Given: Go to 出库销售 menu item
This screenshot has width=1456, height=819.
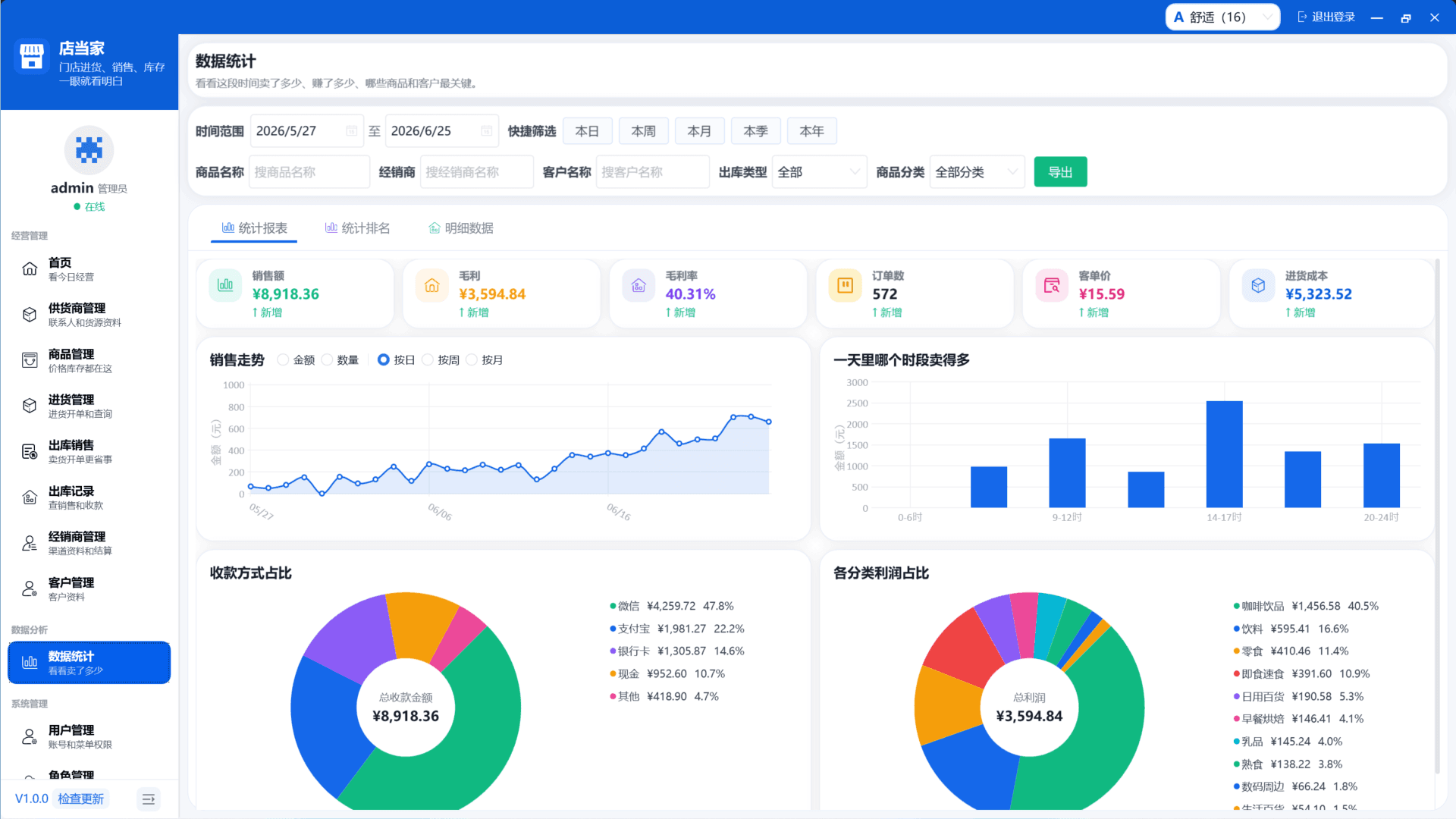Looking at the screenshot, I should 89,452.
